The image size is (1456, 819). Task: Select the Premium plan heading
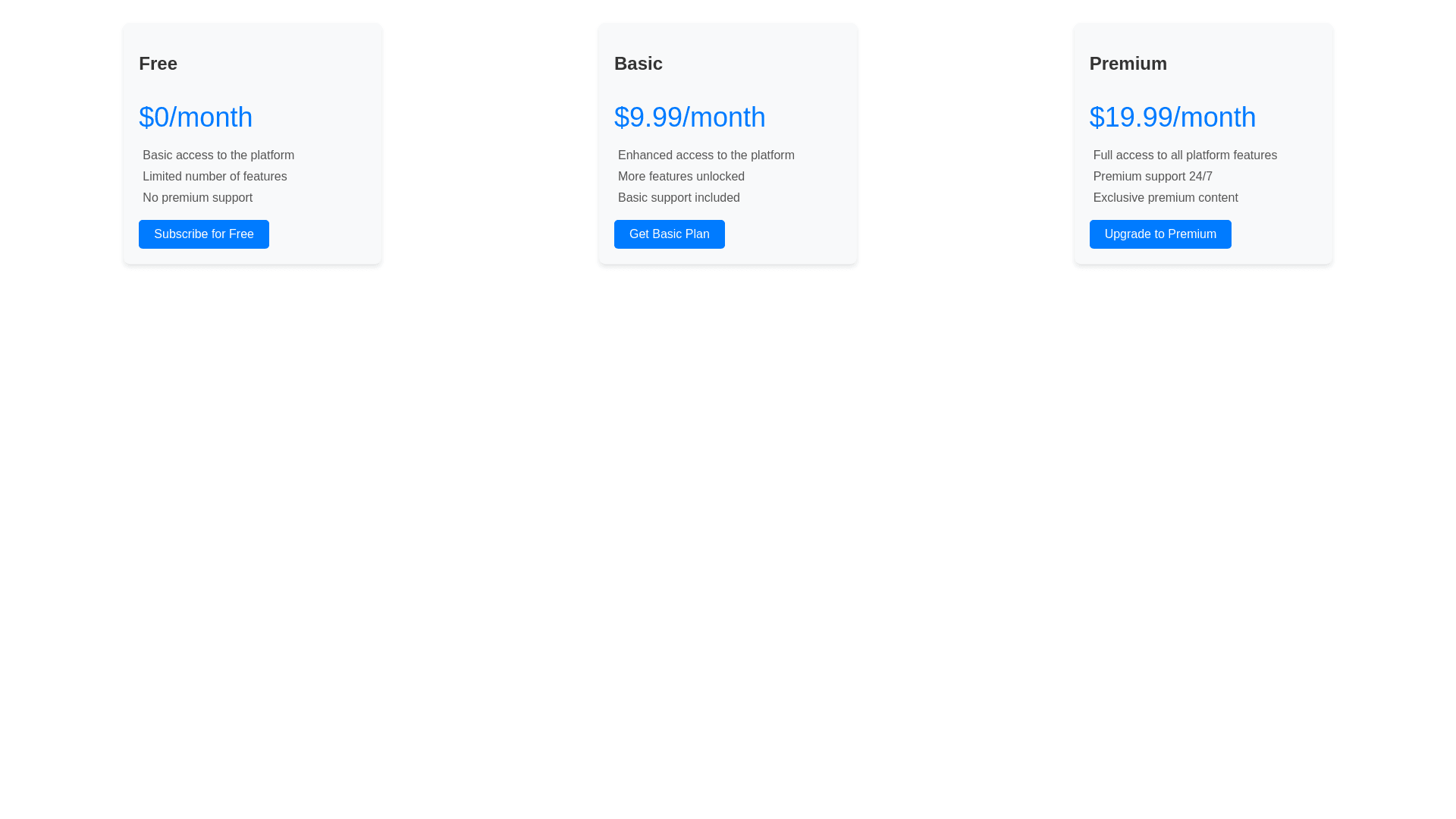coord(1128,64)
